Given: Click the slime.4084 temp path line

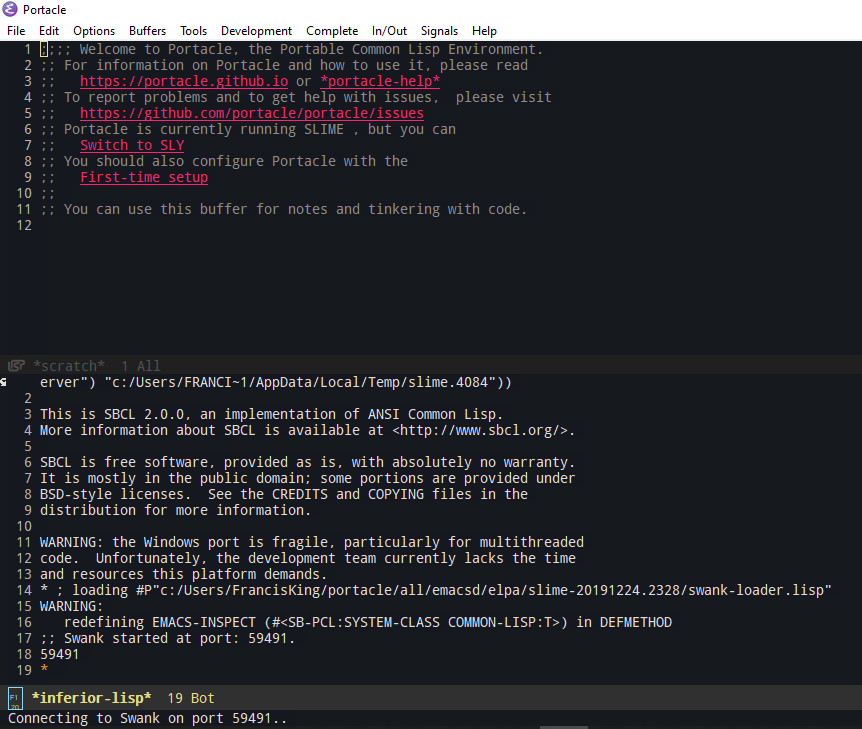Looking at the screenshot, I should point(275,382).
